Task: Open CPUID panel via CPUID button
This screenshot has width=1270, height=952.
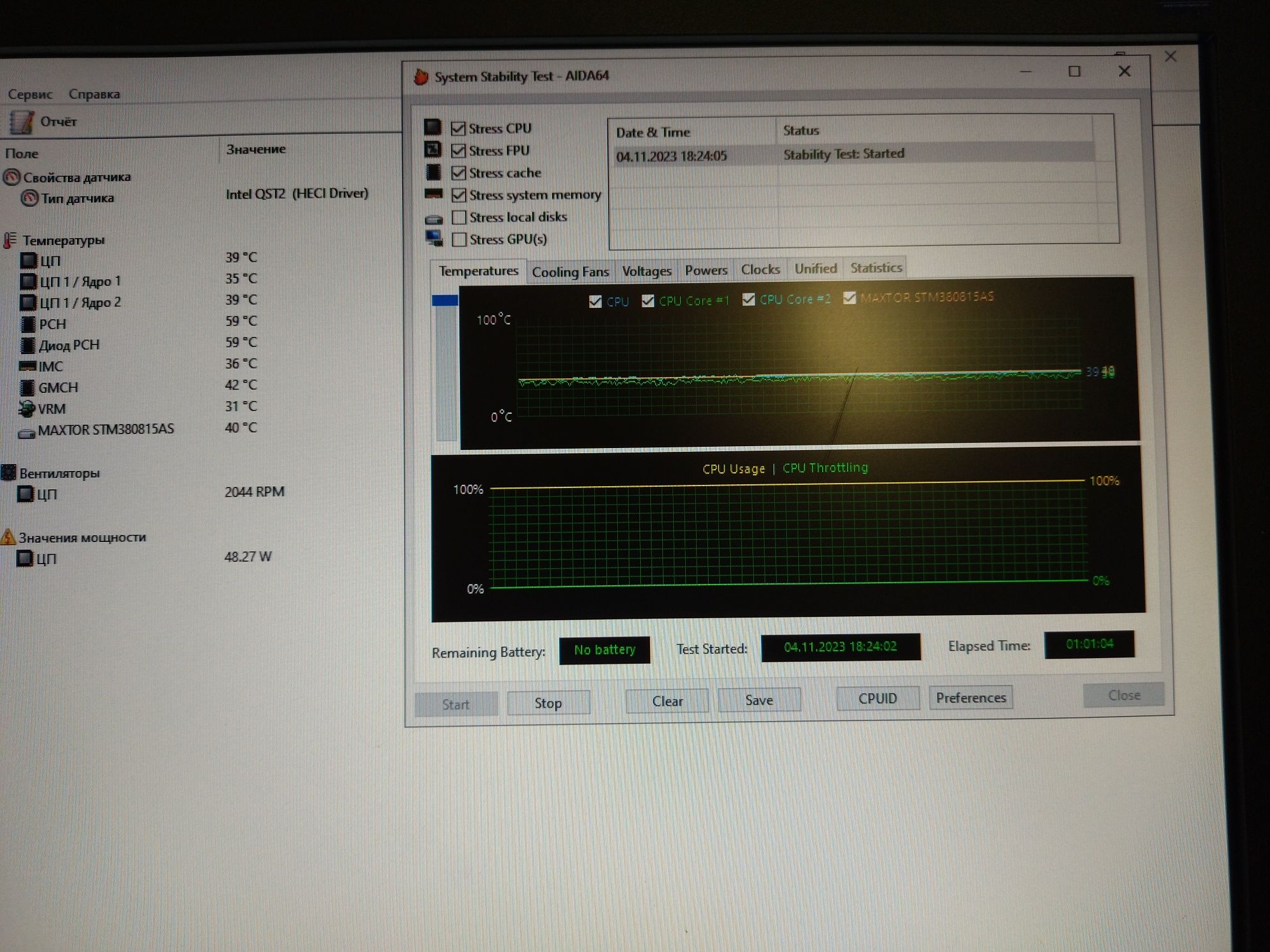Action: pos(878,698)
